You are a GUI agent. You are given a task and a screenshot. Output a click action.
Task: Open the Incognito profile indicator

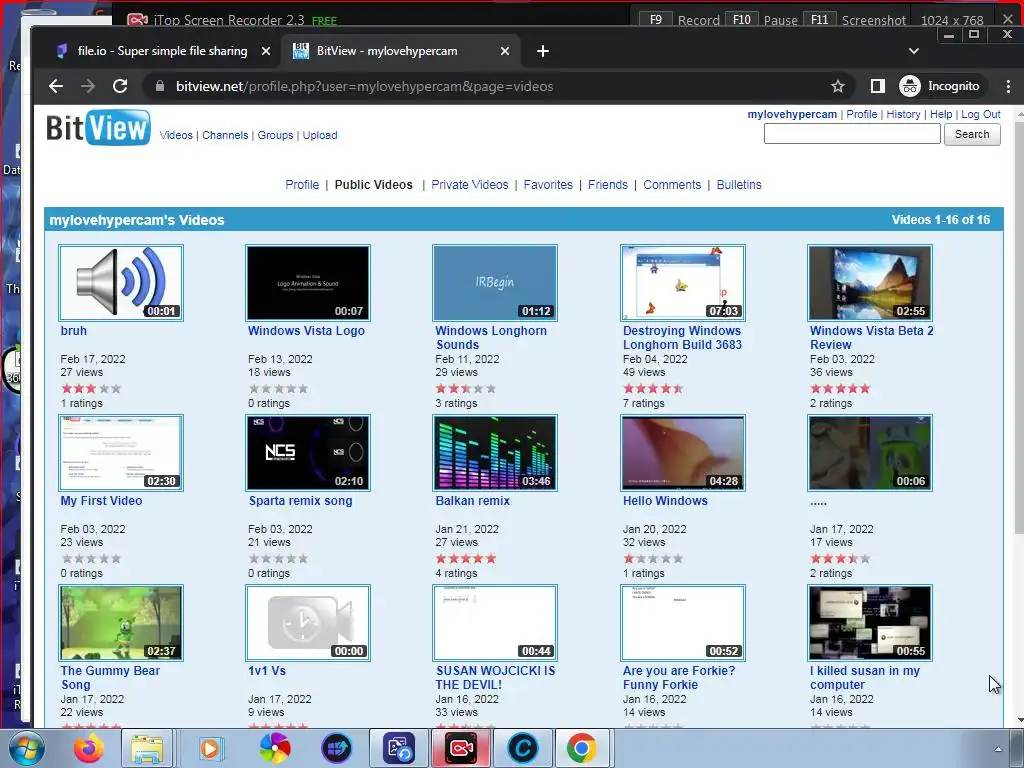pos(940,86)
